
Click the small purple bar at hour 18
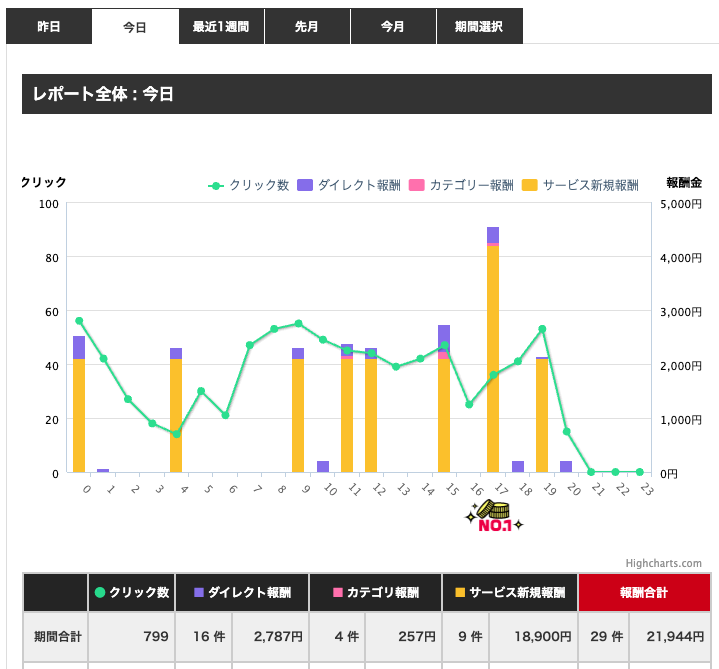pos(518,467)
